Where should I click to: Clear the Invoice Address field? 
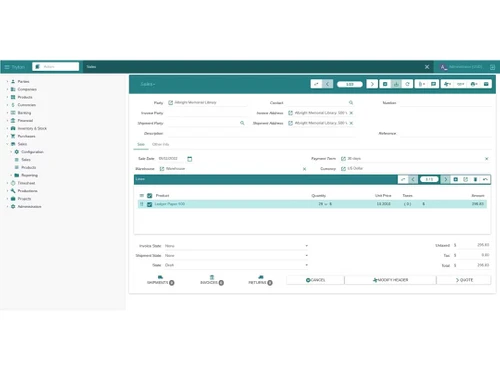[x=351, y=113]
